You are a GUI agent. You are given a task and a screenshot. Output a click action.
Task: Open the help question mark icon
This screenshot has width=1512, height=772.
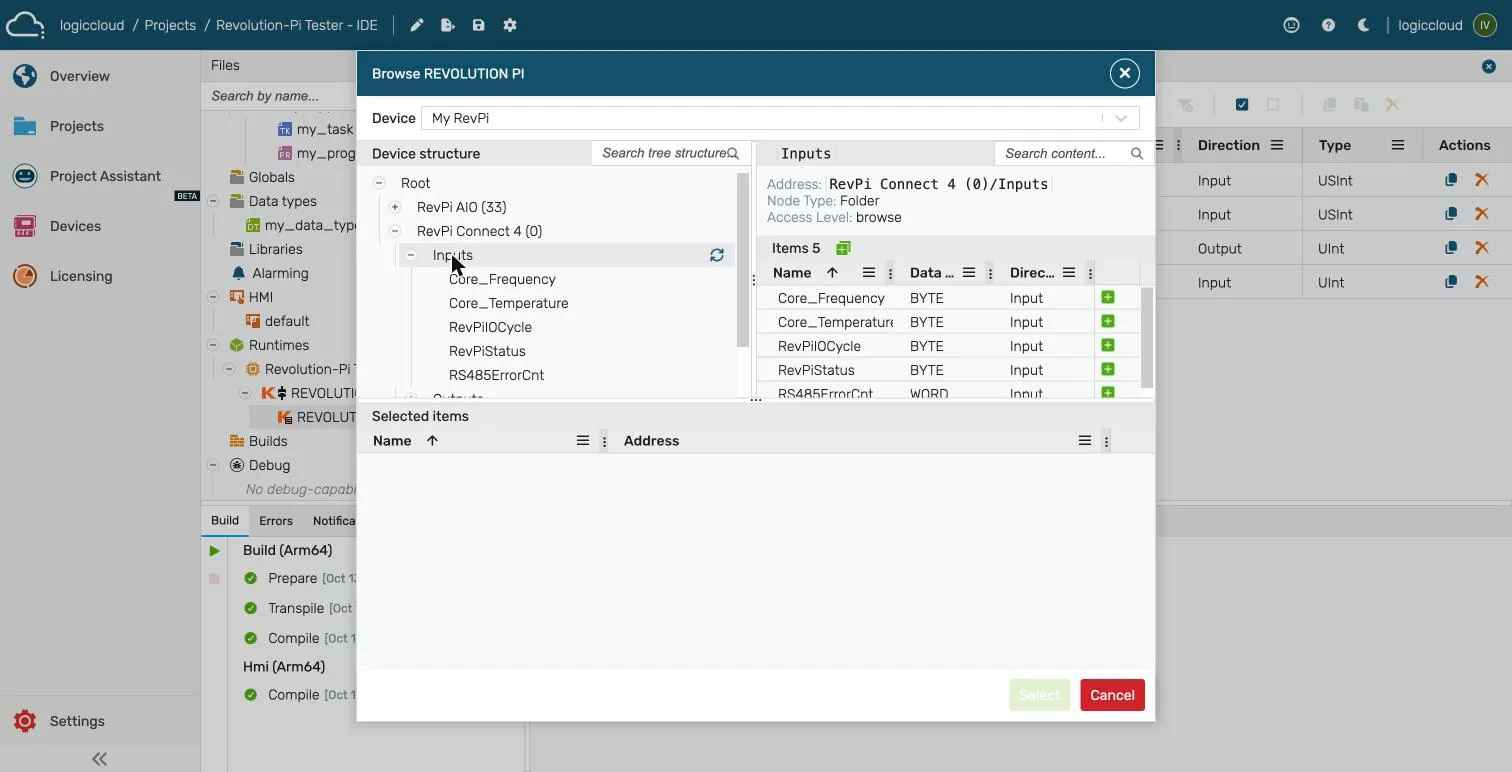(x=1328, y=25)
